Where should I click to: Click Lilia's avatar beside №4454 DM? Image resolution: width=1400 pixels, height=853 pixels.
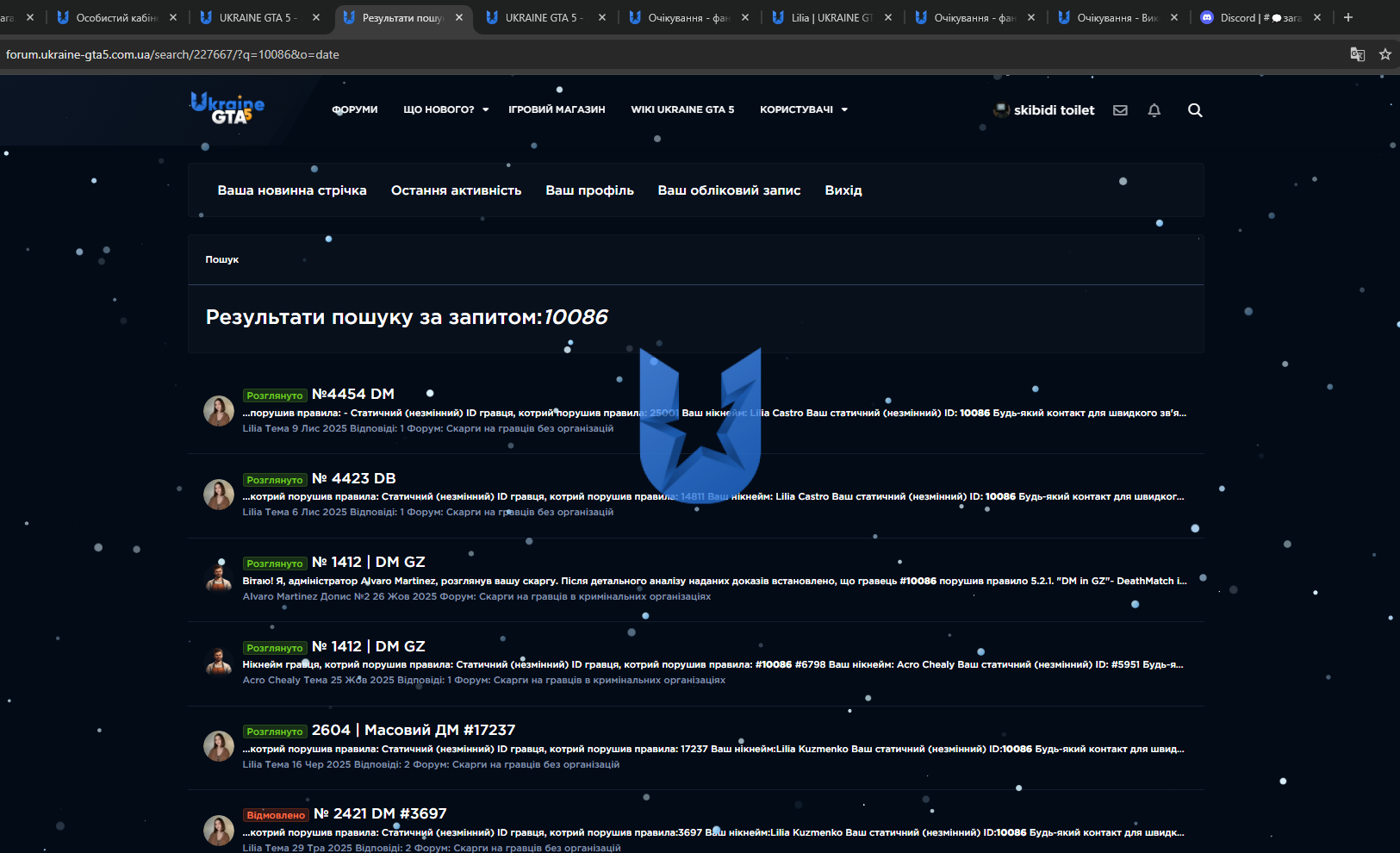click(x=219, y=411)
